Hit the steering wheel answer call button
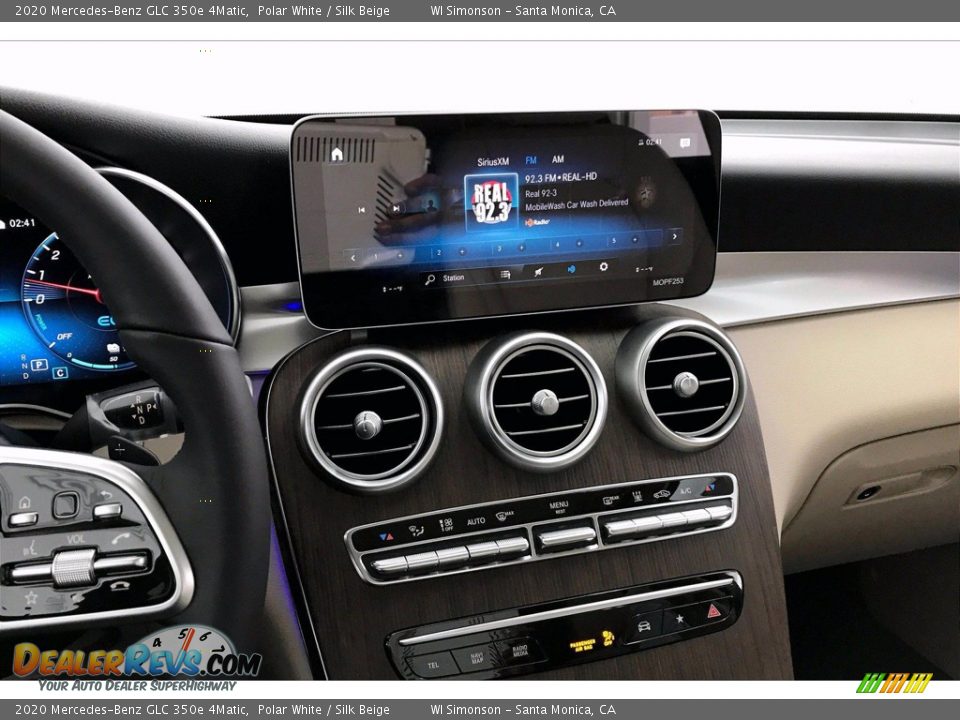 point(121,538)
